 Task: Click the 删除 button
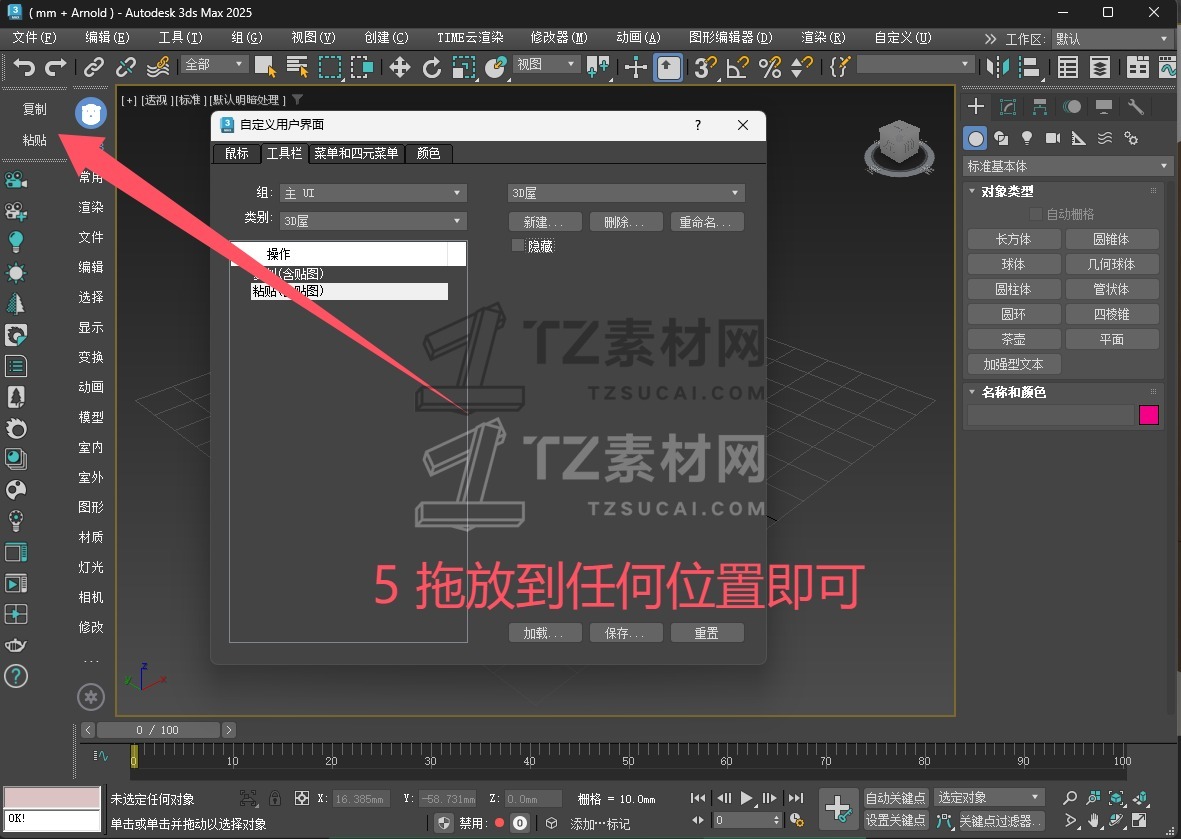coord(626,222)
